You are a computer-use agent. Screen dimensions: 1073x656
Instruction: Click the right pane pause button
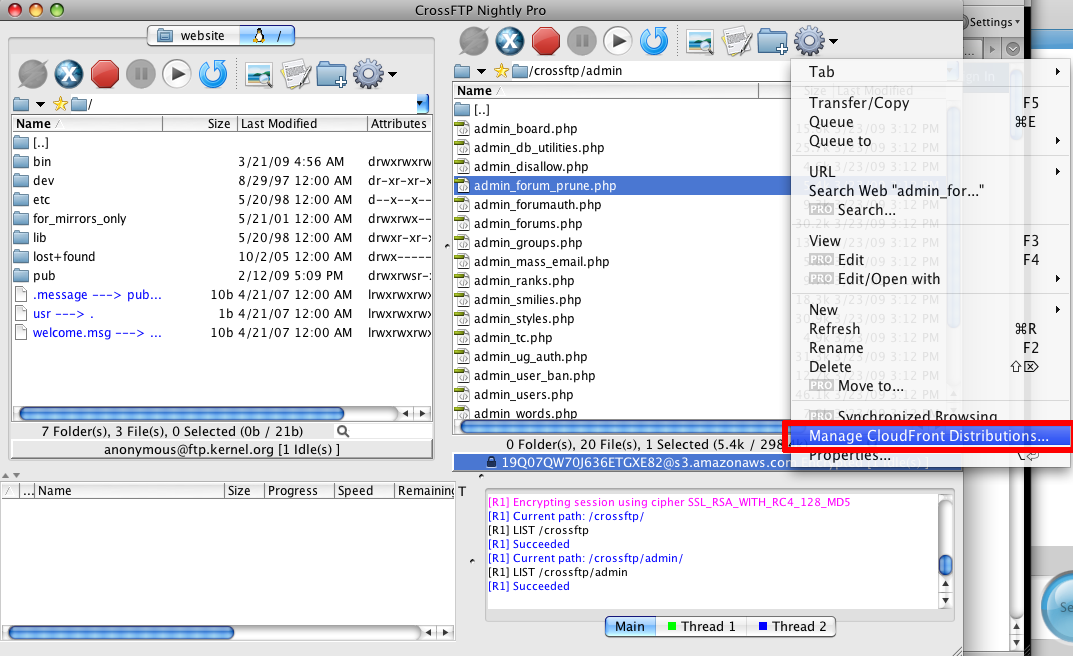click(582, 41)
